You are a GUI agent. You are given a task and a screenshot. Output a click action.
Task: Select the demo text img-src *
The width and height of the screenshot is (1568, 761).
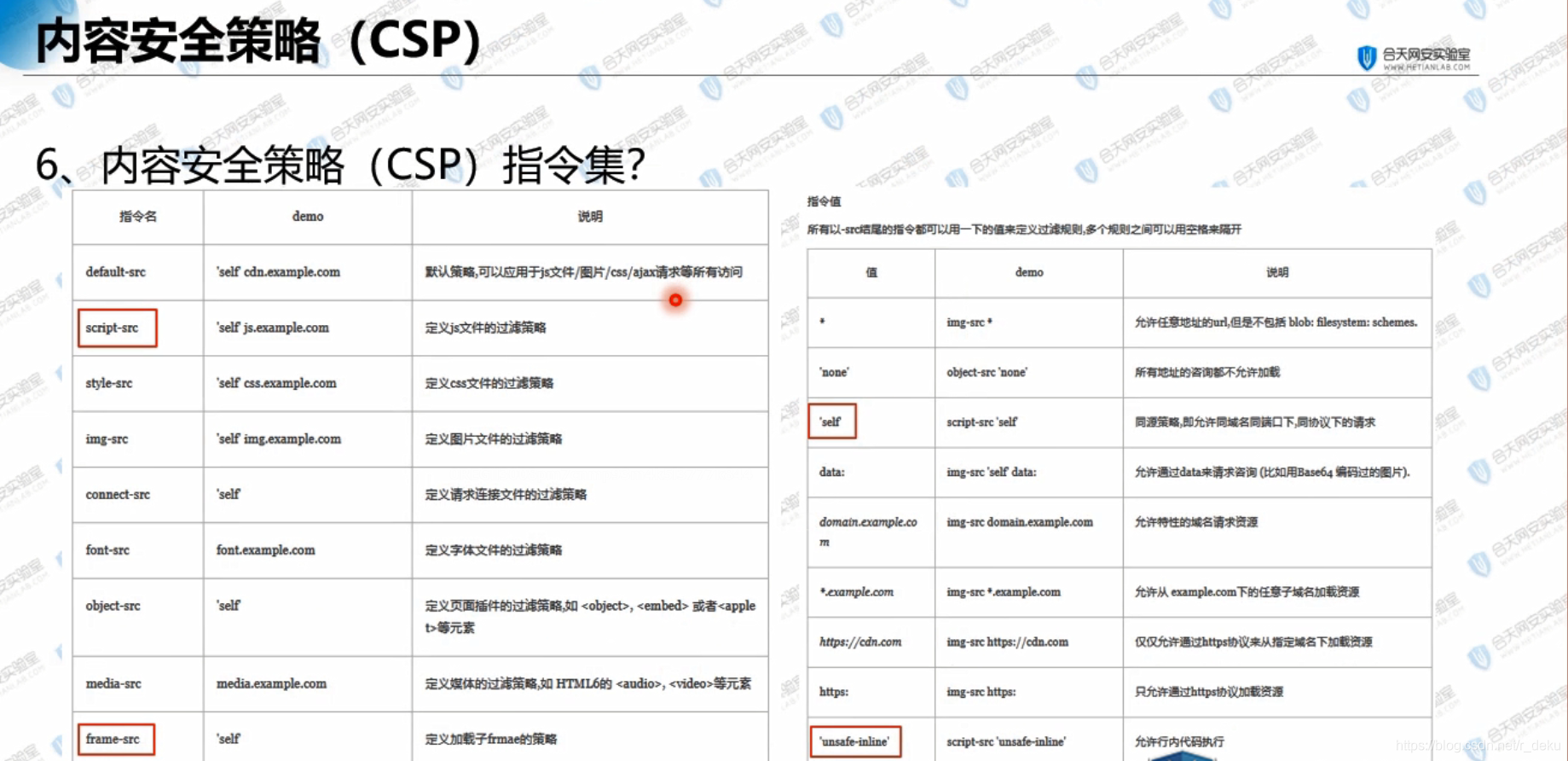coord(969,322)
